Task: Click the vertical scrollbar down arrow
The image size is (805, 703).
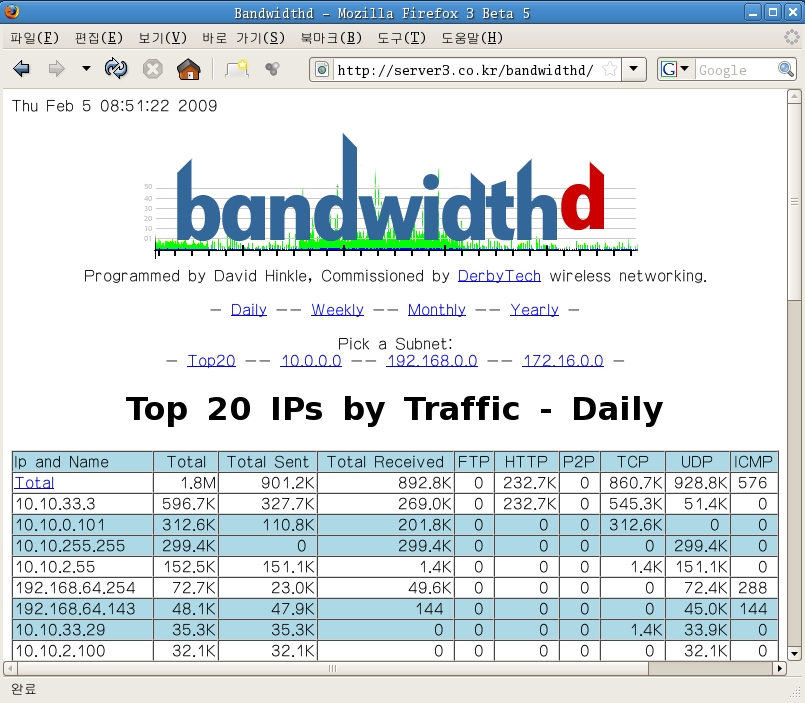Action: tap(794, 654)
